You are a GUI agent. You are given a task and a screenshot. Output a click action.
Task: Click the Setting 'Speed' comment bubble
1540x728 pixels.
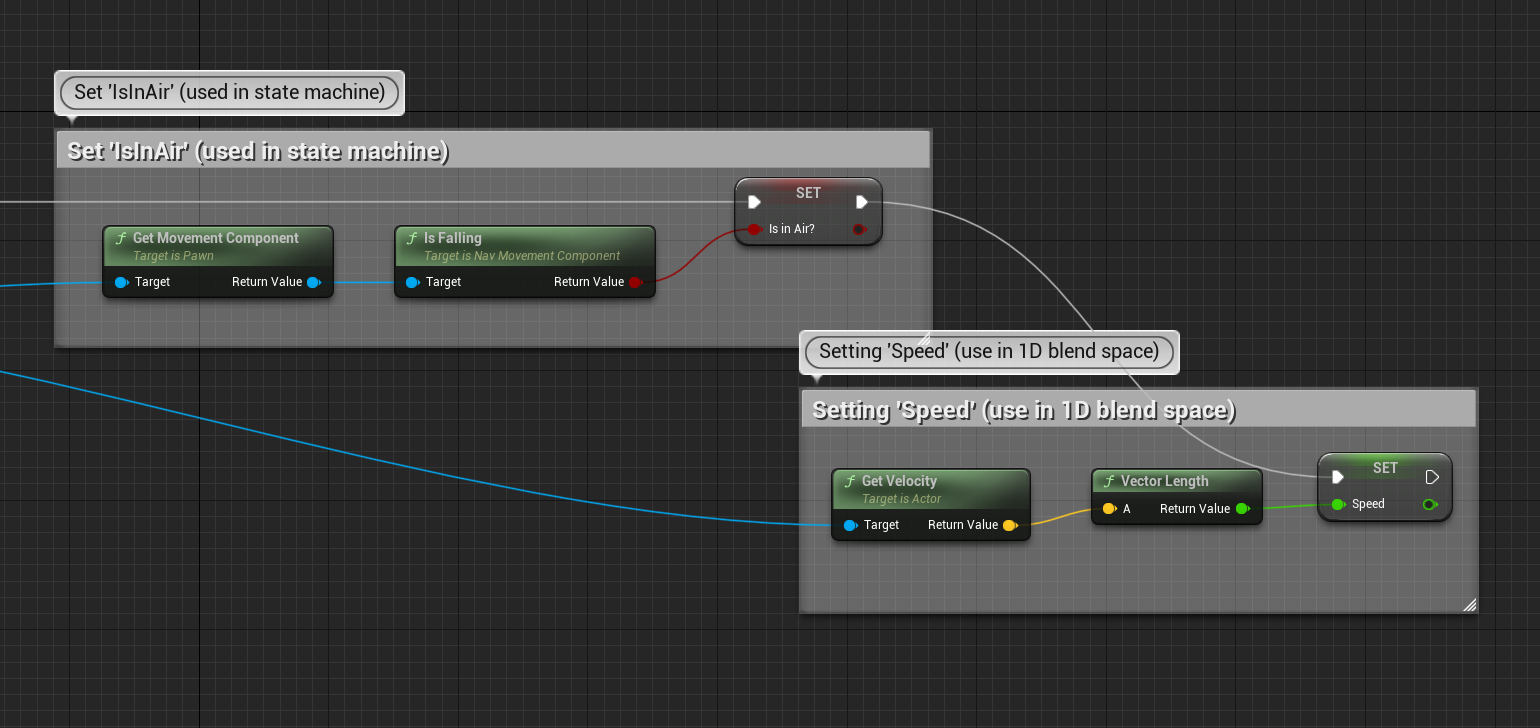point(988,351)
